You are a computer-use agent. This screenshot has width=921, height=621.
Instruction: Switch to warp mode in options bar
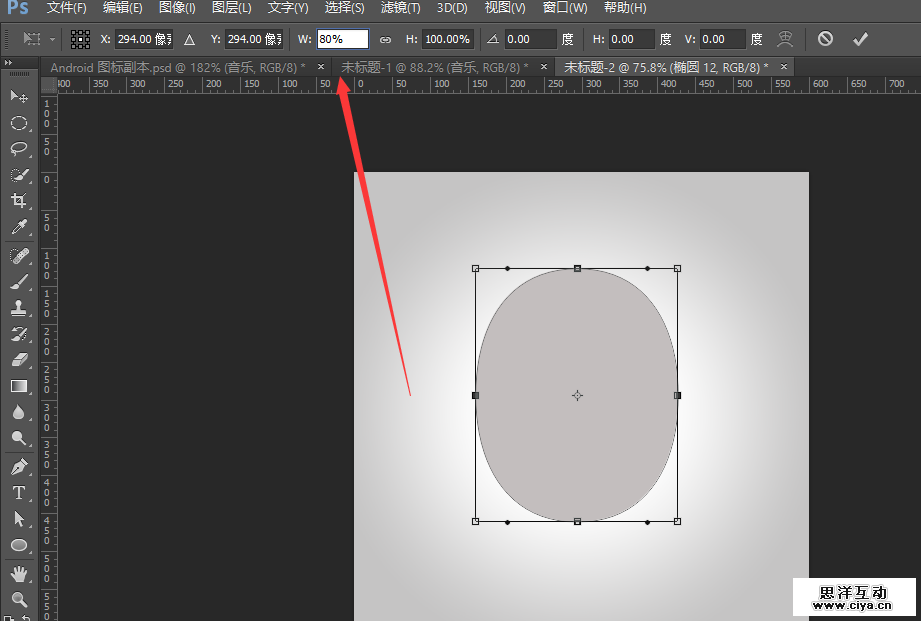tap(786, 39)
